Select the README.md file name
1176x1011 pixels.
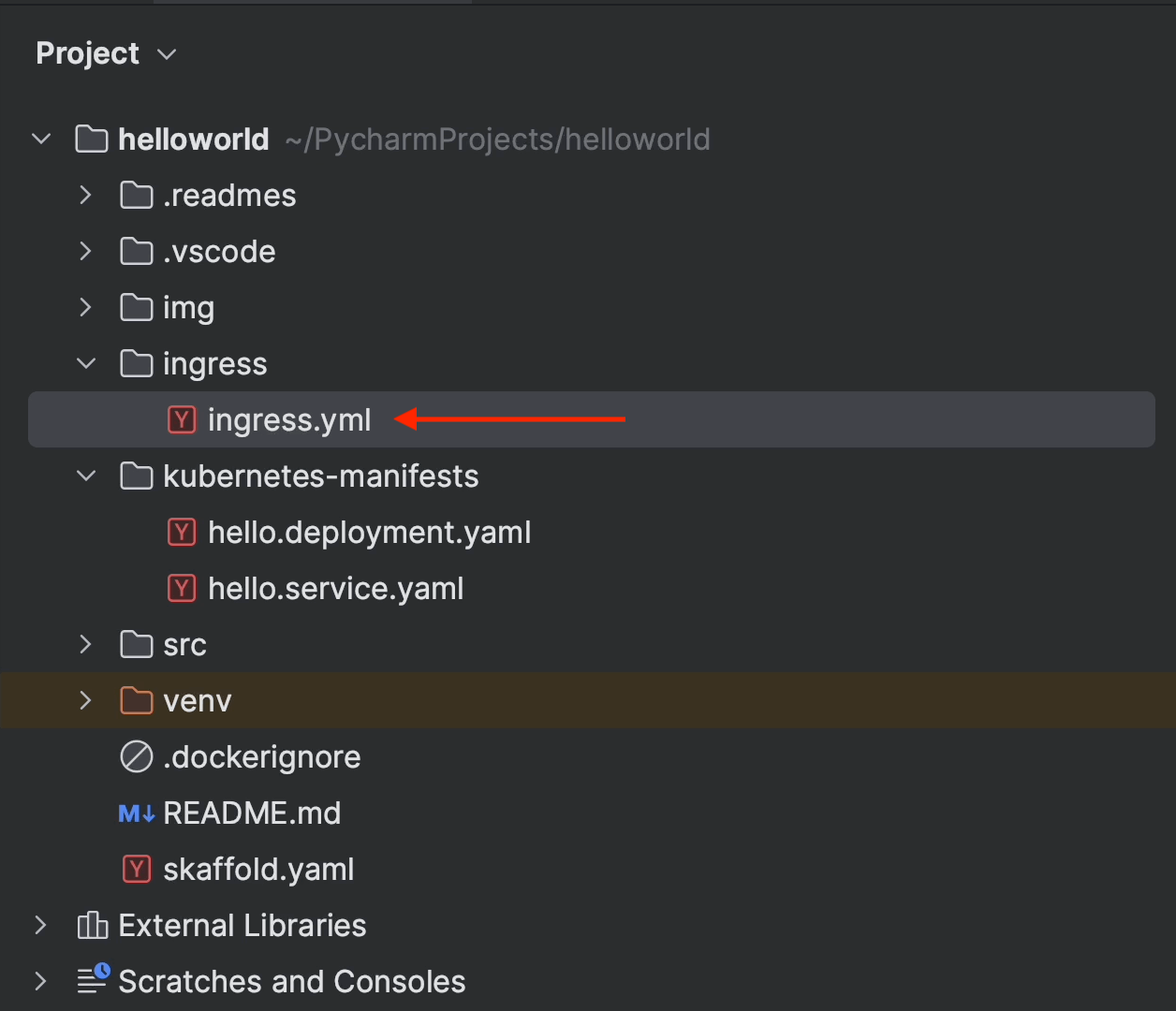(x=252, y=813)
